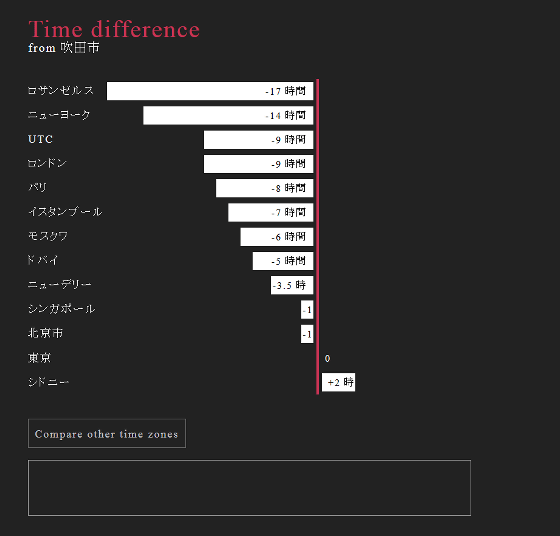Image resolution: width=560 pixels, height=536 pixels.
Task: Click the -17 時間 bar for Los Angeles
Action: tap(210, 91)
